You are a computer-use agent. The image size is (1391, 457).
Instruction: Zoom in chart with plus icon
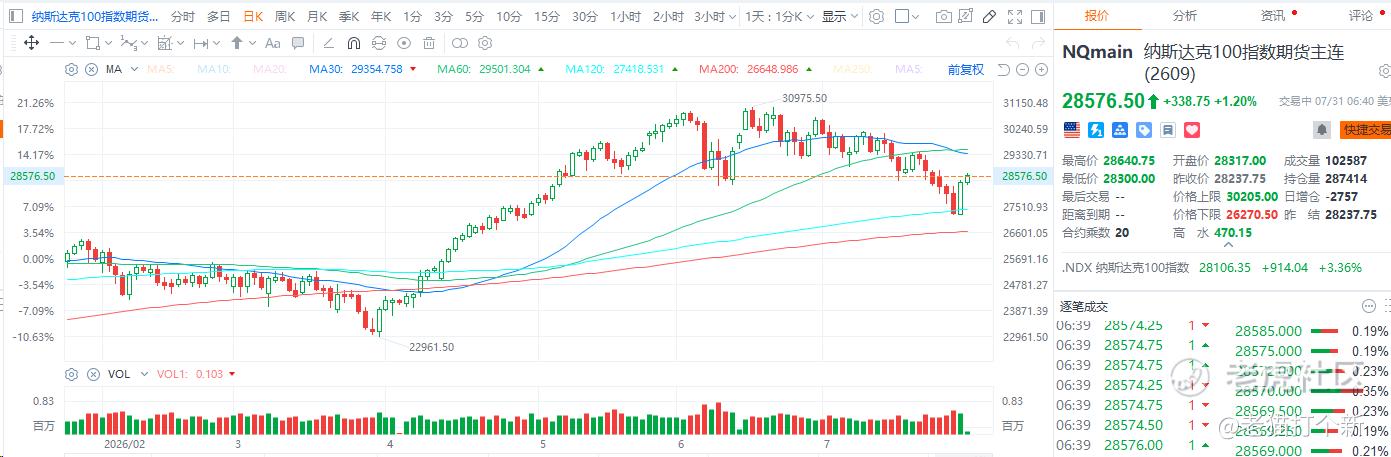point(1040,69)
